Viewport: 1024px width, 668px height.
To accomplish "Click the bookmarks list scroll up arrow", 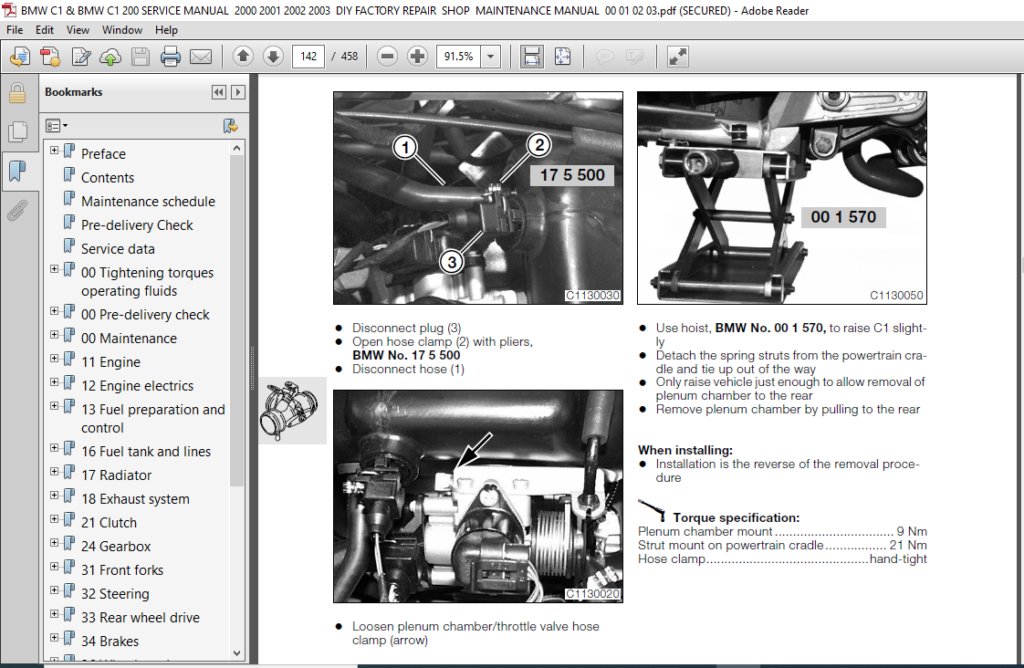I will click(x=236, y=149).
